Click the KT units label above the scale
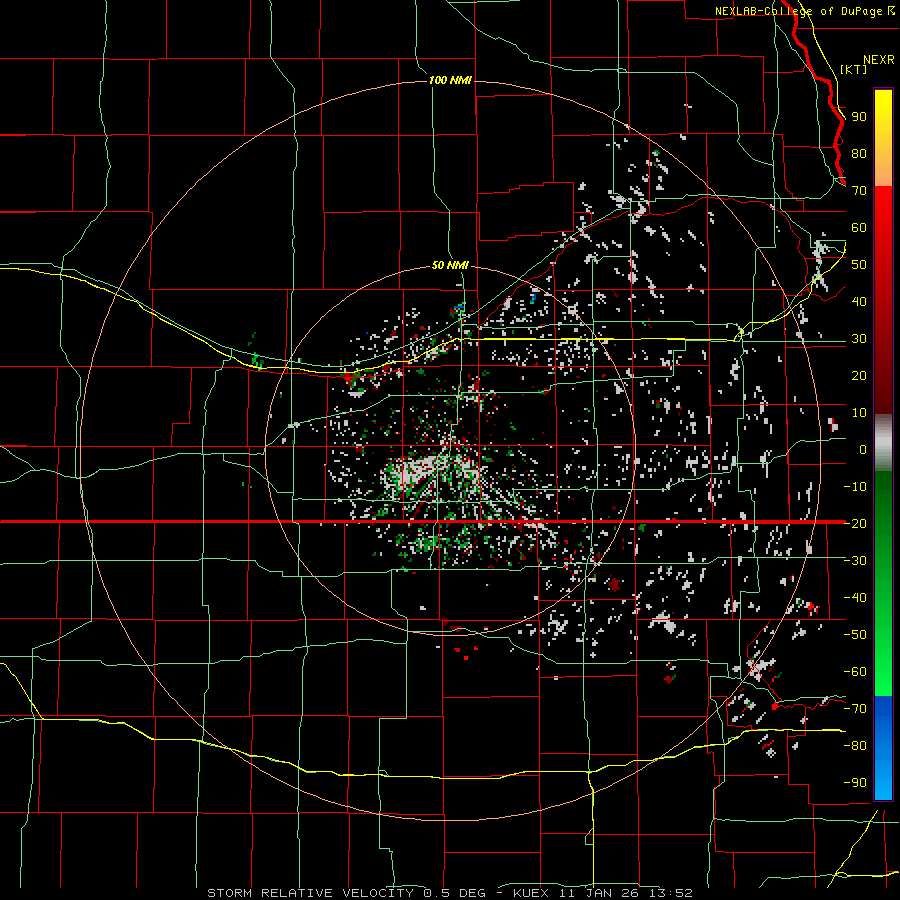 tap(854, 69)
